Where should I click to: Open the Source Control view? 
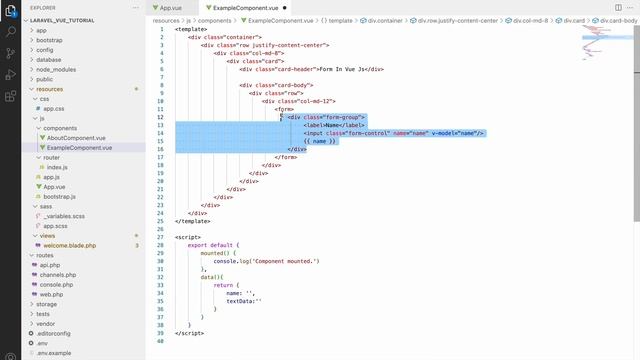click(x=11, y=53)
